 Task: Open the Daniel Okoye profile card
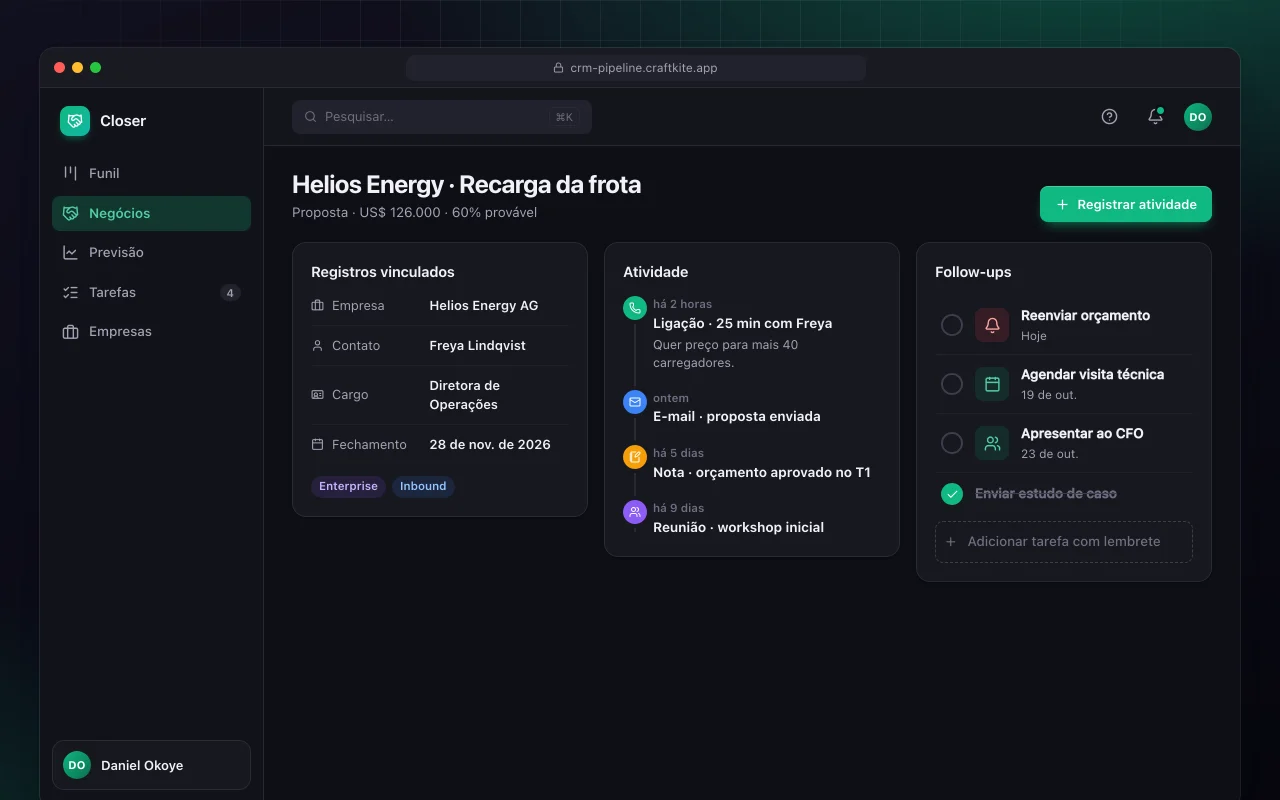[x=151, y=765]
